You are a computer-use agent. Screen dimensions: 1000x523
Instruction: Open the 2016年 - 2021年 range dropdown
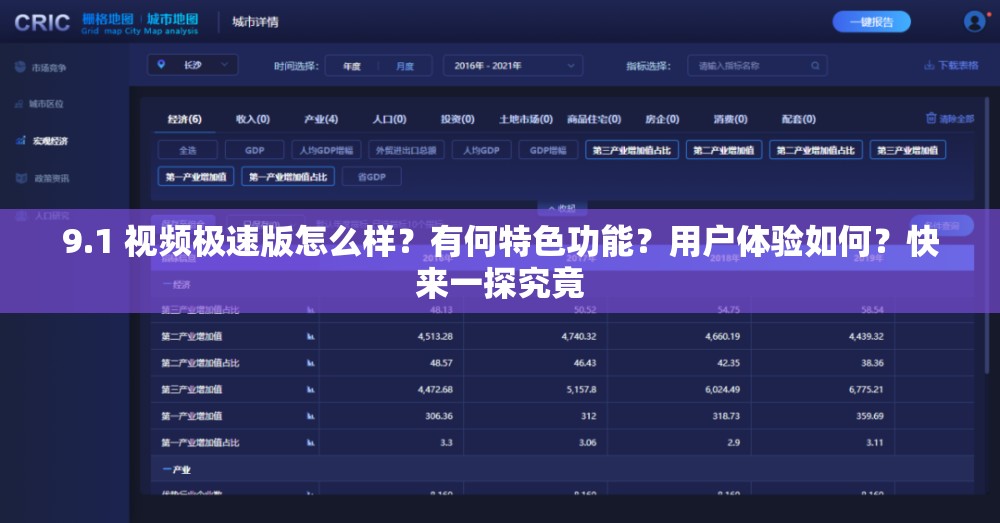pyautogui.click(x=513, y=66)
